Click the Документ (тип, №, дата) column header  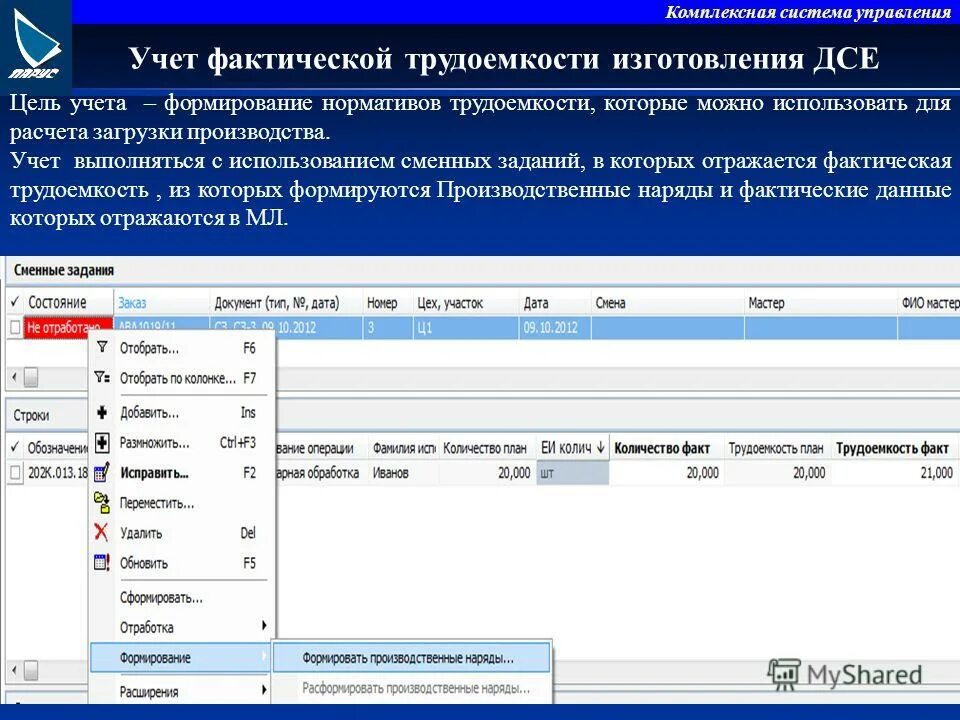[x=286, y=302]
